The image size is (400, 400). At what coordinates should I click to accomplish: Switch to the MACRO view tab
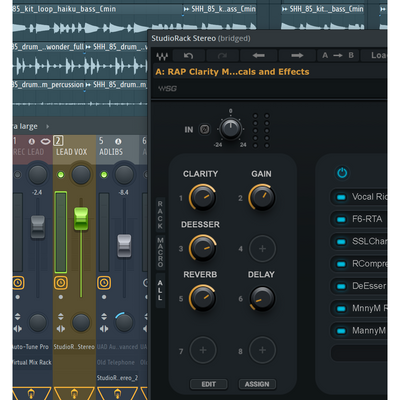tap(160, 252)
